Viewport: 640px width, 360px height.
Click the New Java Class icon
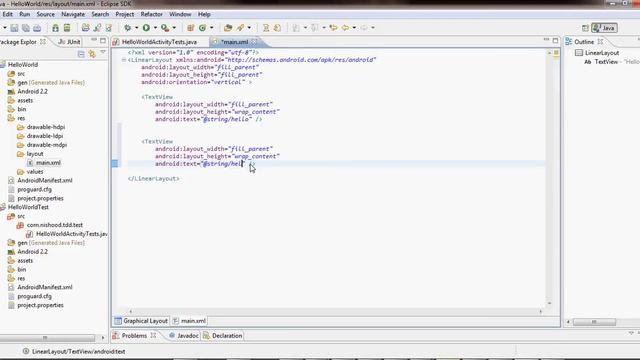click(202, 28)
